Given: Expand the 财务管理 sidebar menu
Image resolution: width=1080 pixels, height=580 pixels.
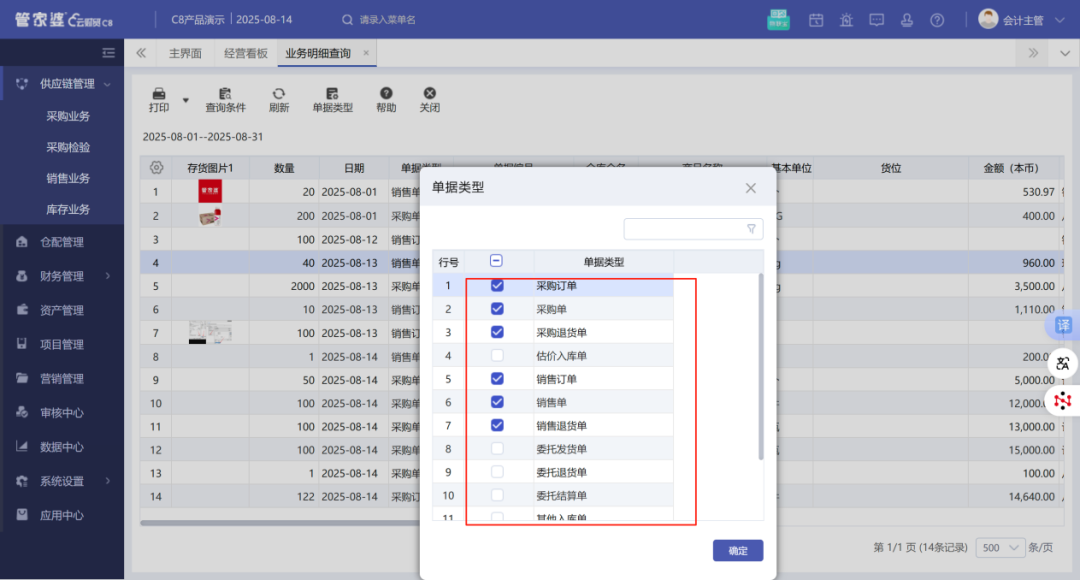Looking at the screenshot, I should pos(63,276).
